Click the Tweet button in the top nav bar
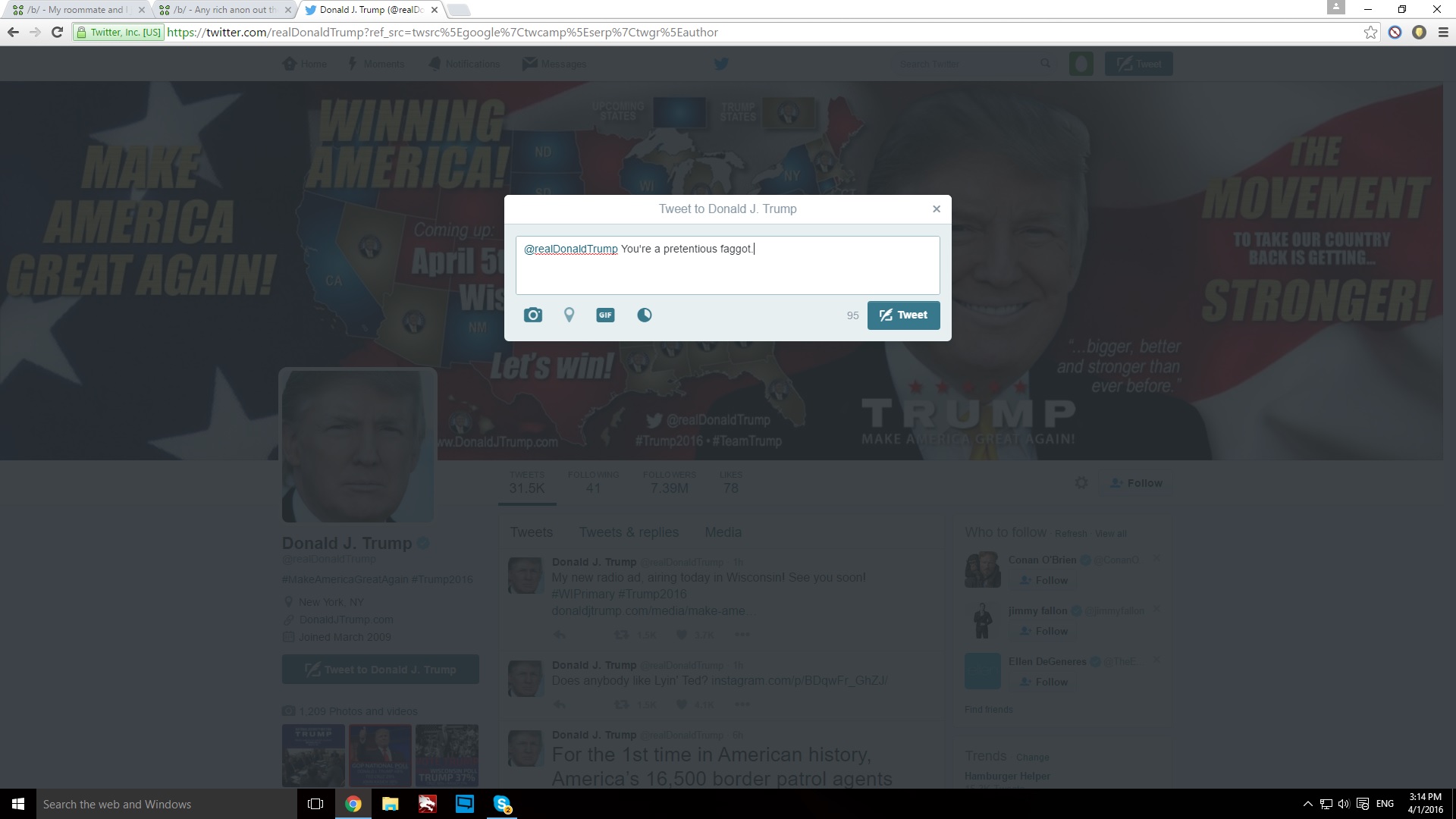Screen dimensions: 1456x819 [x=1138, y=64]
